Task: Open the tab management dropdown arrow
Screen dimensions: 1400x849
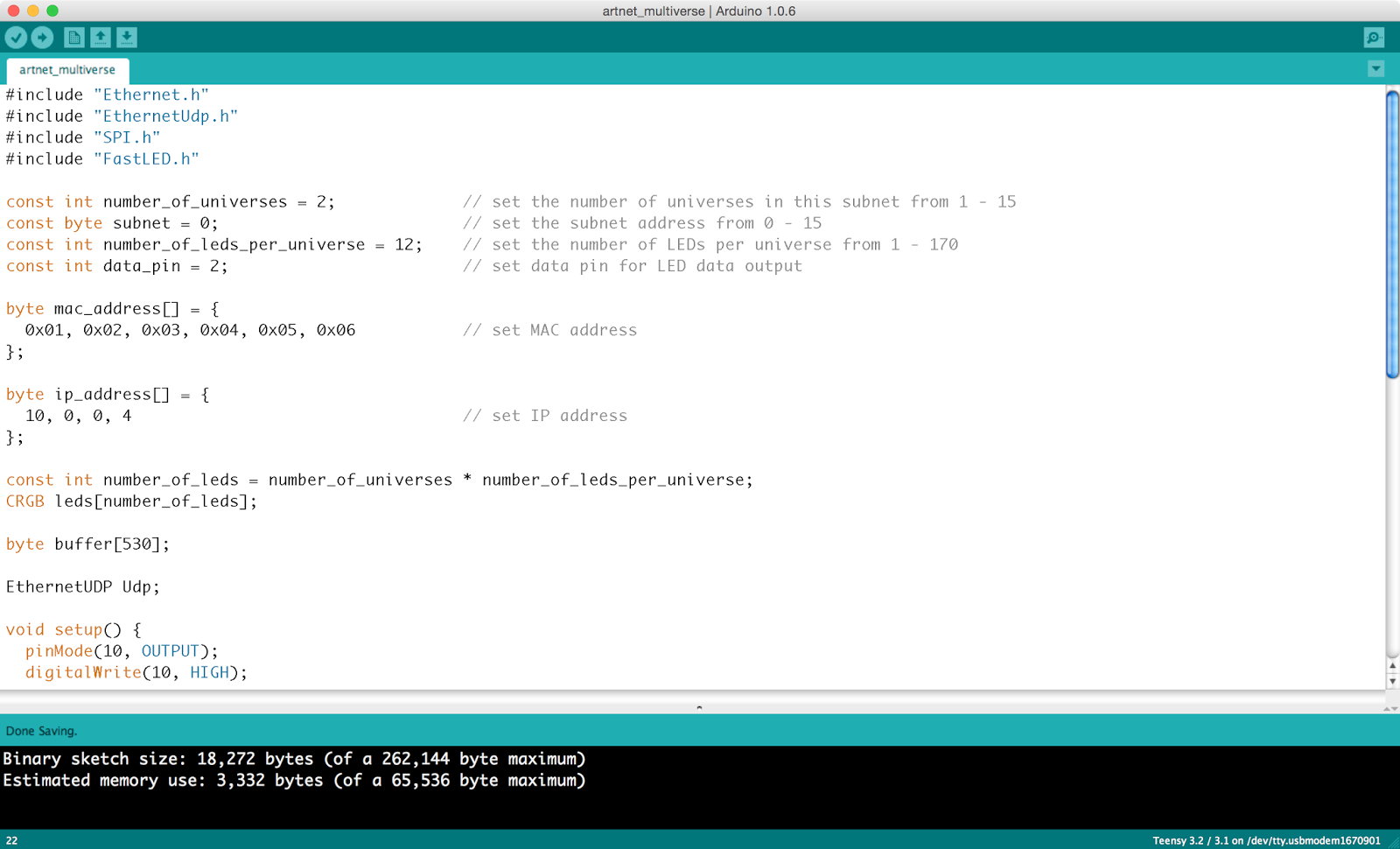Action: (1375, 68)
